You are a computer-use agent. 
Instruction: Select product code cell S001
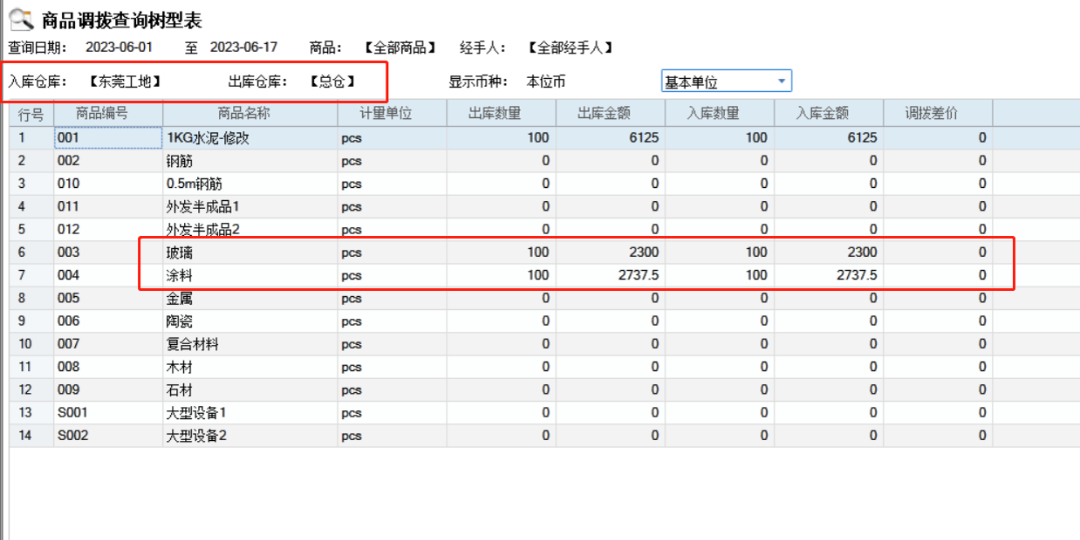pos(74,413)
